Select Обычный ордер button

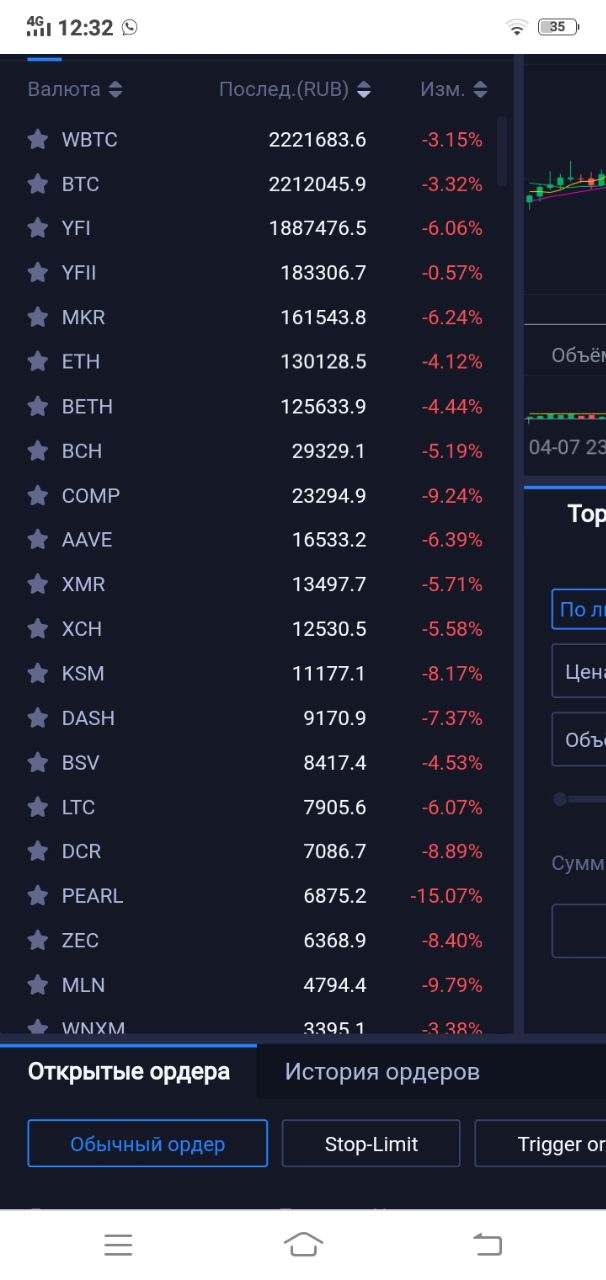tap(147, 1144)
